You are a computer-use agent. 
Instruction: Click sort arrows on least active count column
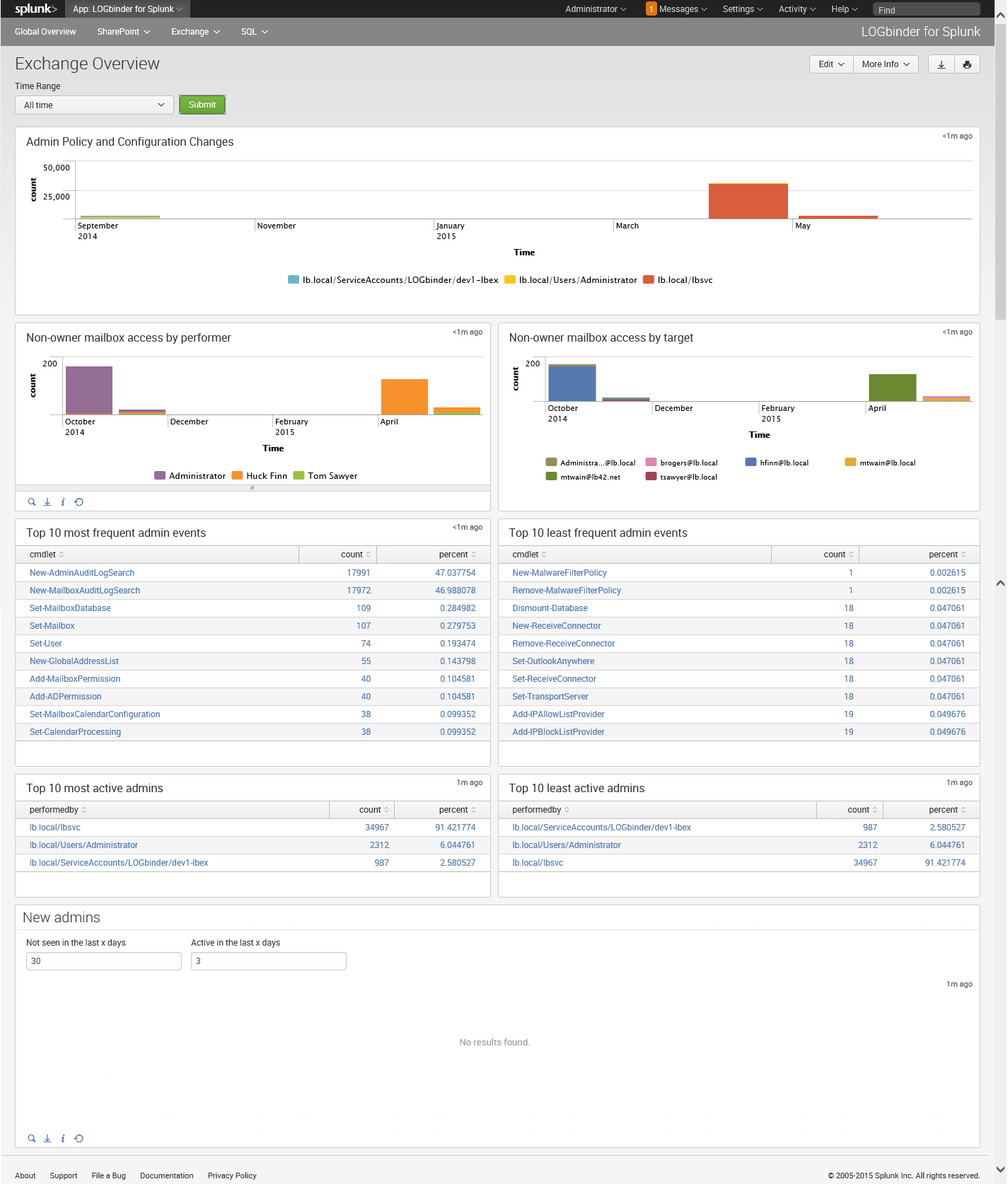coord(875,810)
